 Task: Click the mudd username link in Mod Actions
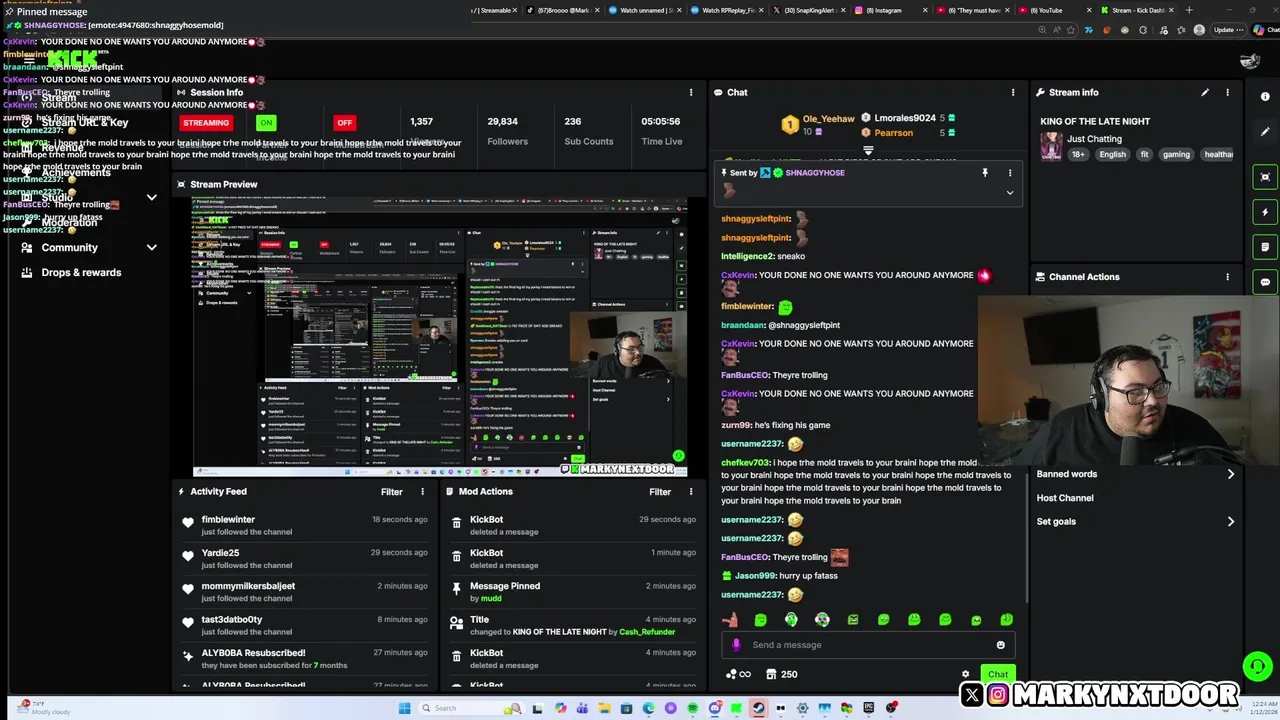[x=491, y=598]
